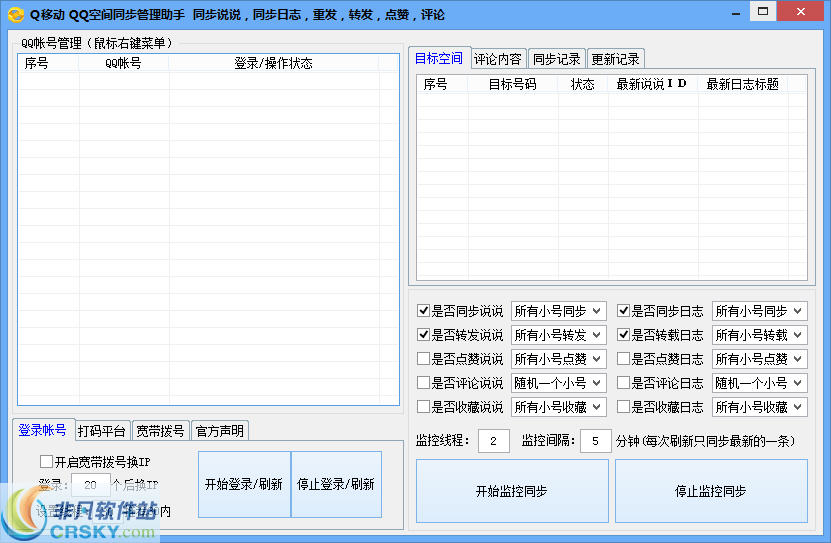Switch to the 目标空间 tab

439,58
